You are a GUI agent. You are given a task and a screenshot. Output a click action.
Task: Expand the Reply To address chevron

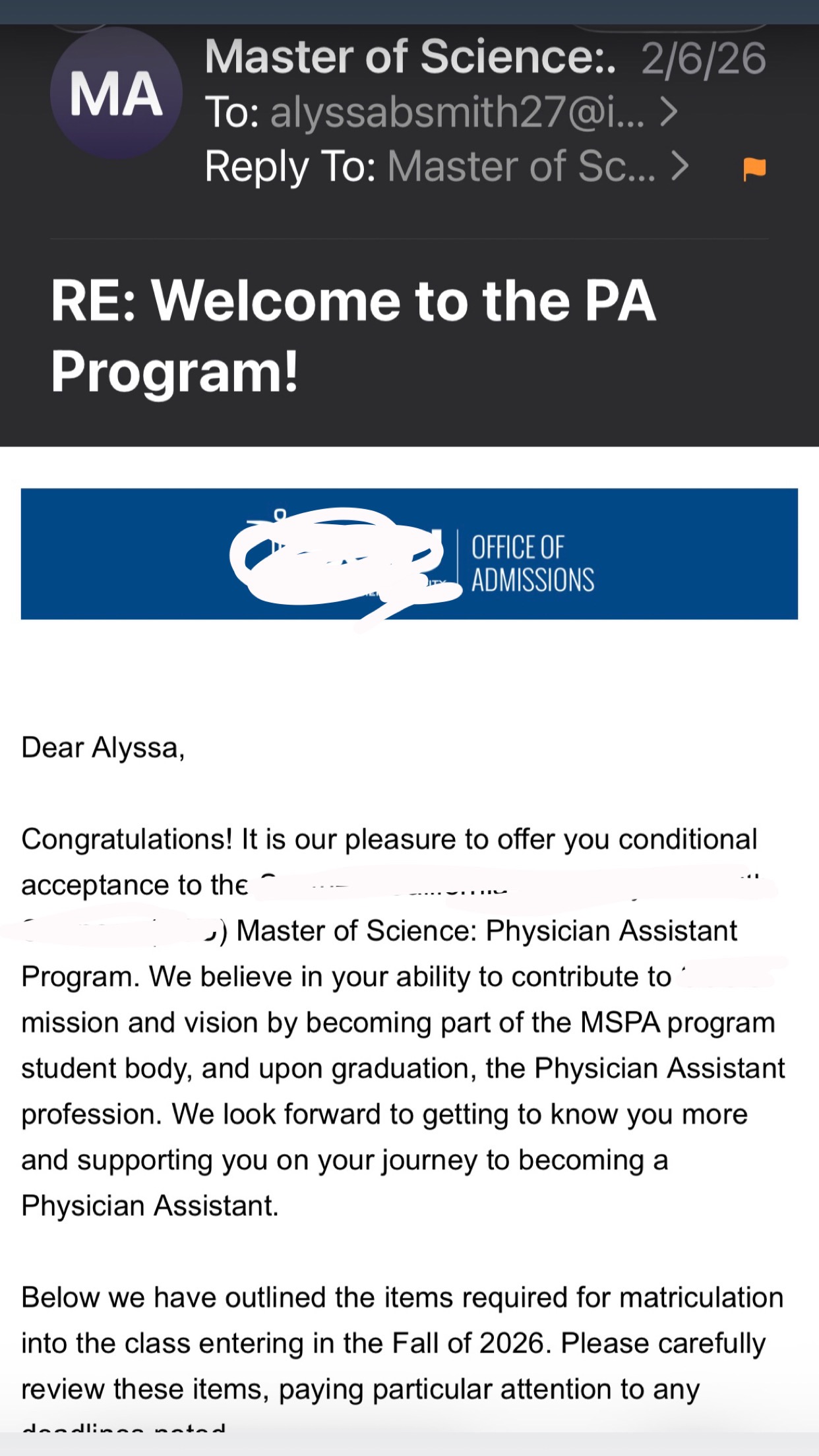coord(680,166)
